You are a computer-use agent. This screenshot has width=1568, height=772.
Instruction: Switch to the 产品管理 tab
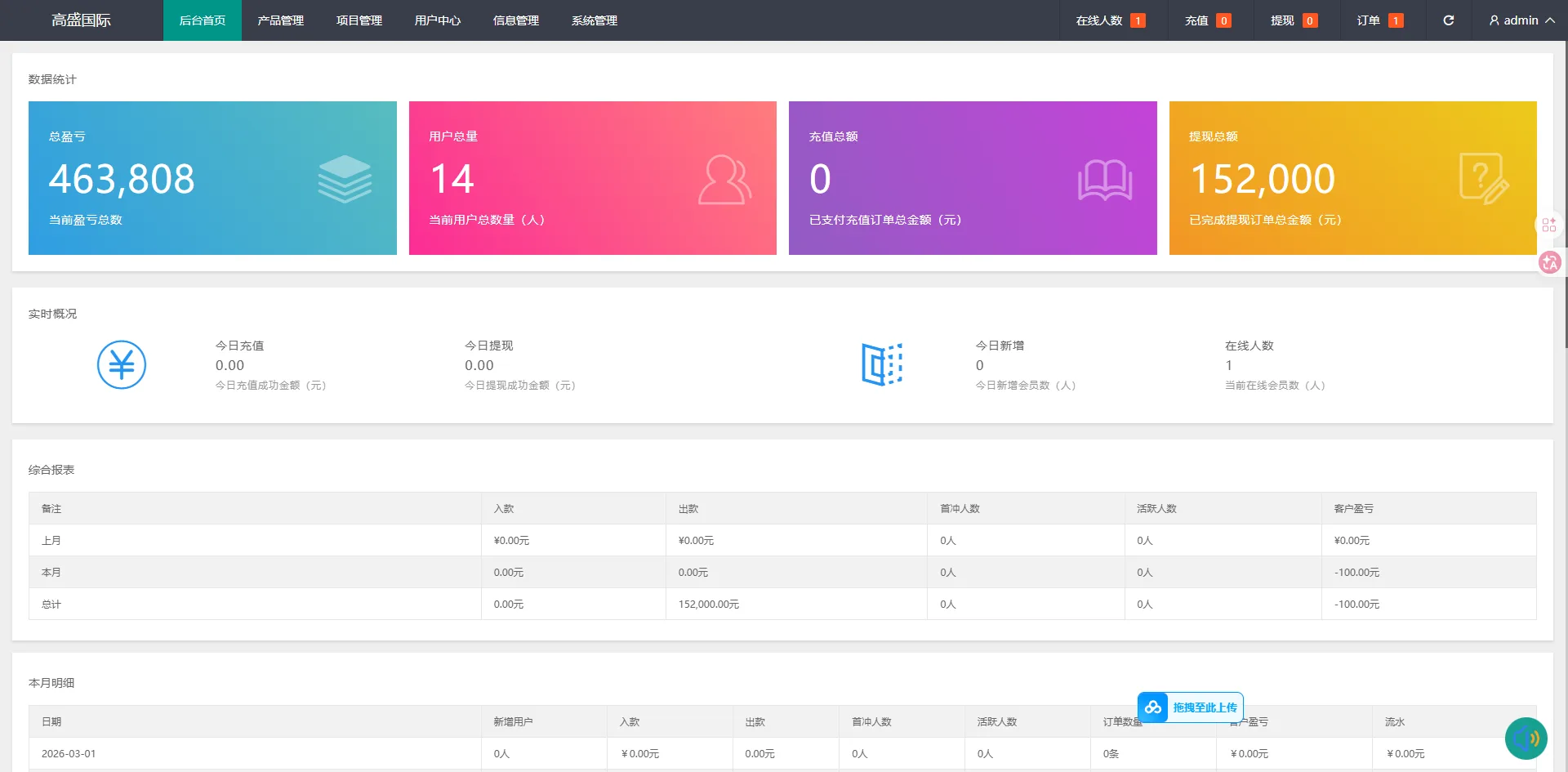coord(280,20)
